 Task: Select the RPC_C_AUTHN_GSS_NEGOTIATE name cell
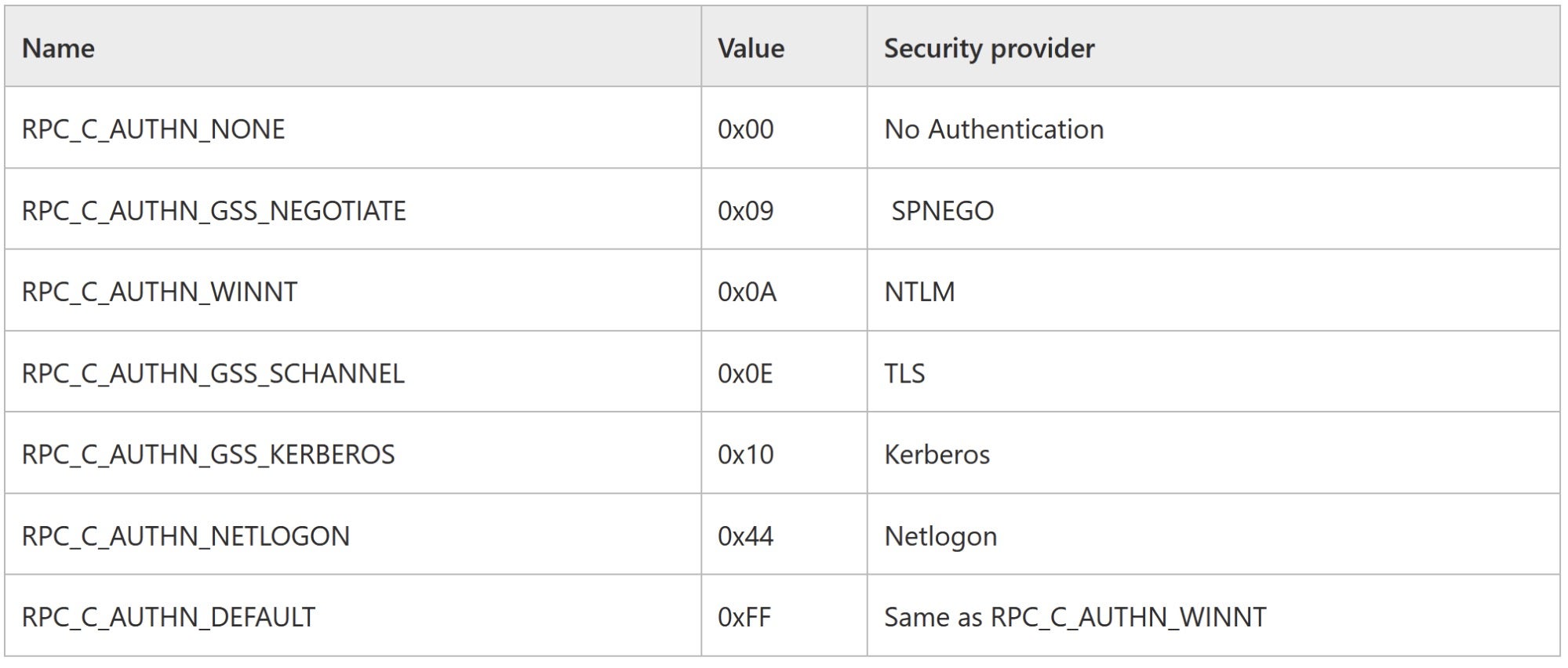click(x=214, y=211)
